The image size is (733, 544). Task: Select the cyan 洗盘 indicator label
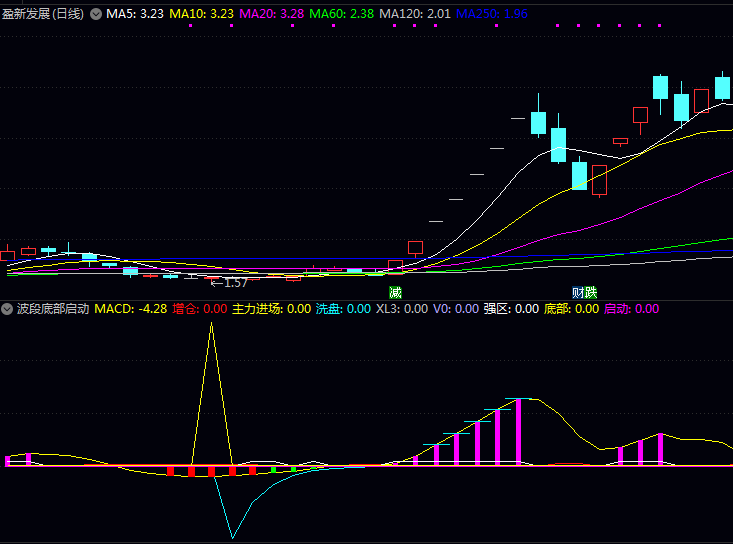click(x=343, y=309)
